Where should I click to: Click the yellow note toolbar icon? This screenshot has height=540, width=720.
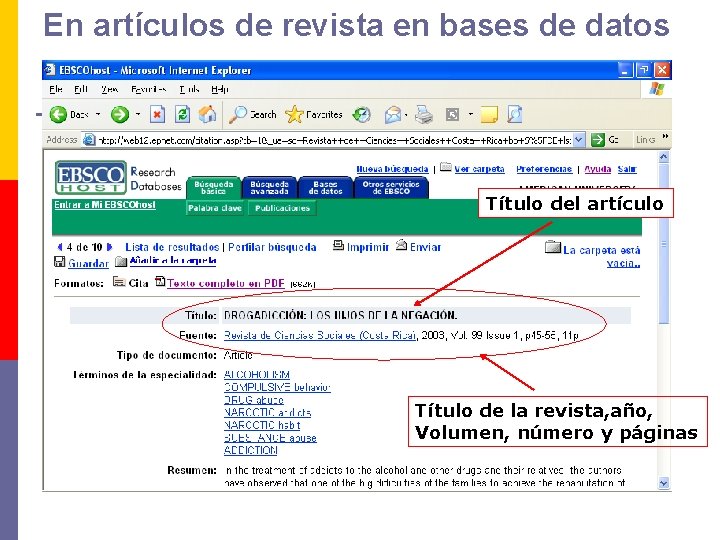[489, 114]
